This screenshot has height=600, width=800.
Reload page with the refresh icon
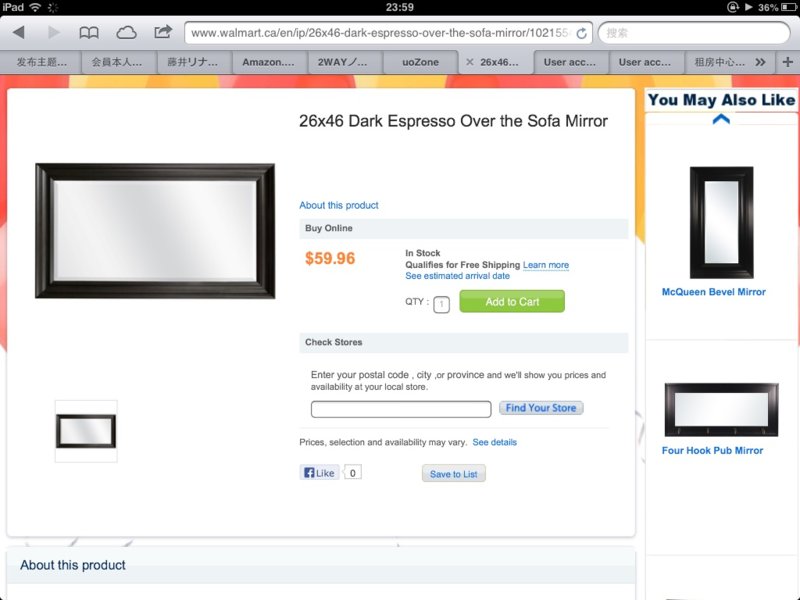point(581,34)
